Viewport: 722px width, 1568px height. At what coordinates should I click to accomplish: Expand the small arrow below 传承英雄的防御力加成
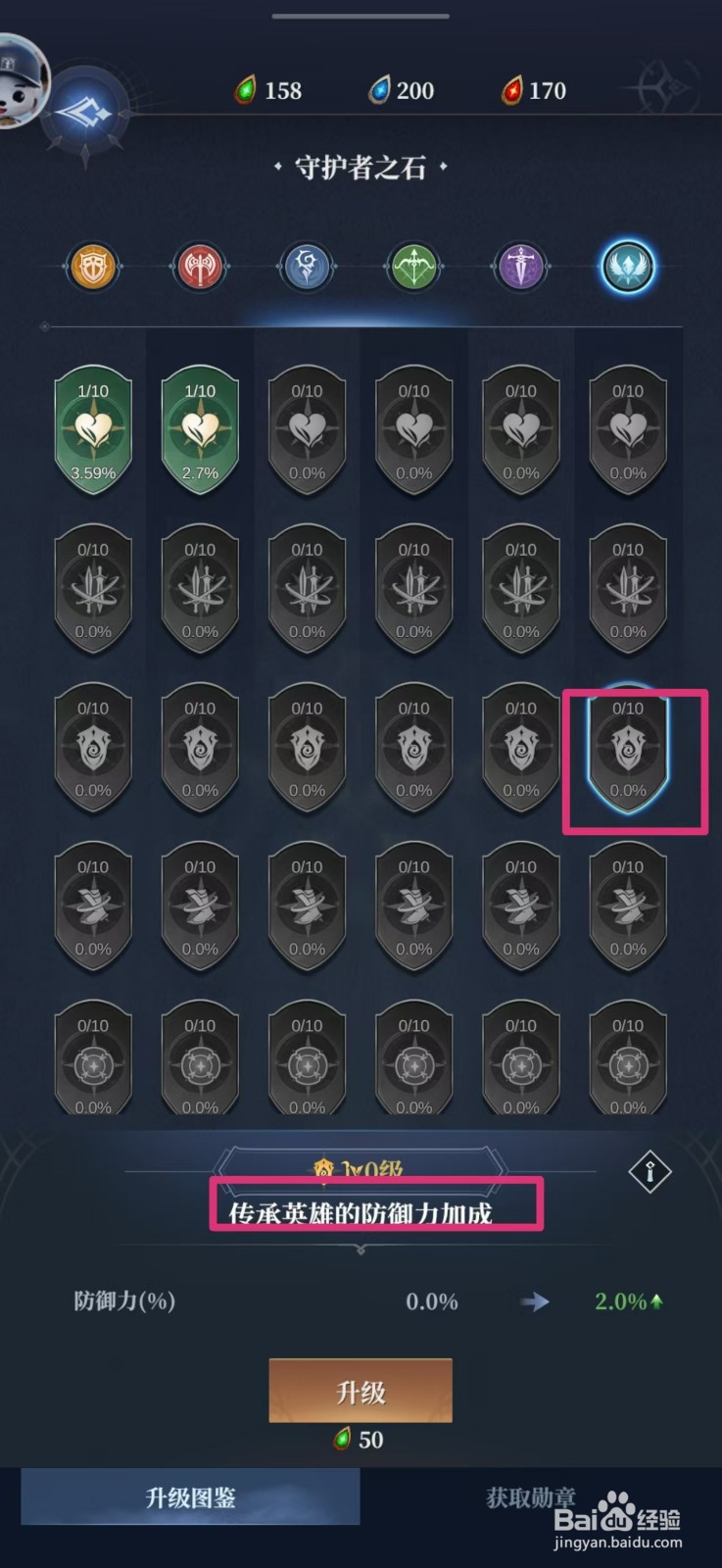361,1249
